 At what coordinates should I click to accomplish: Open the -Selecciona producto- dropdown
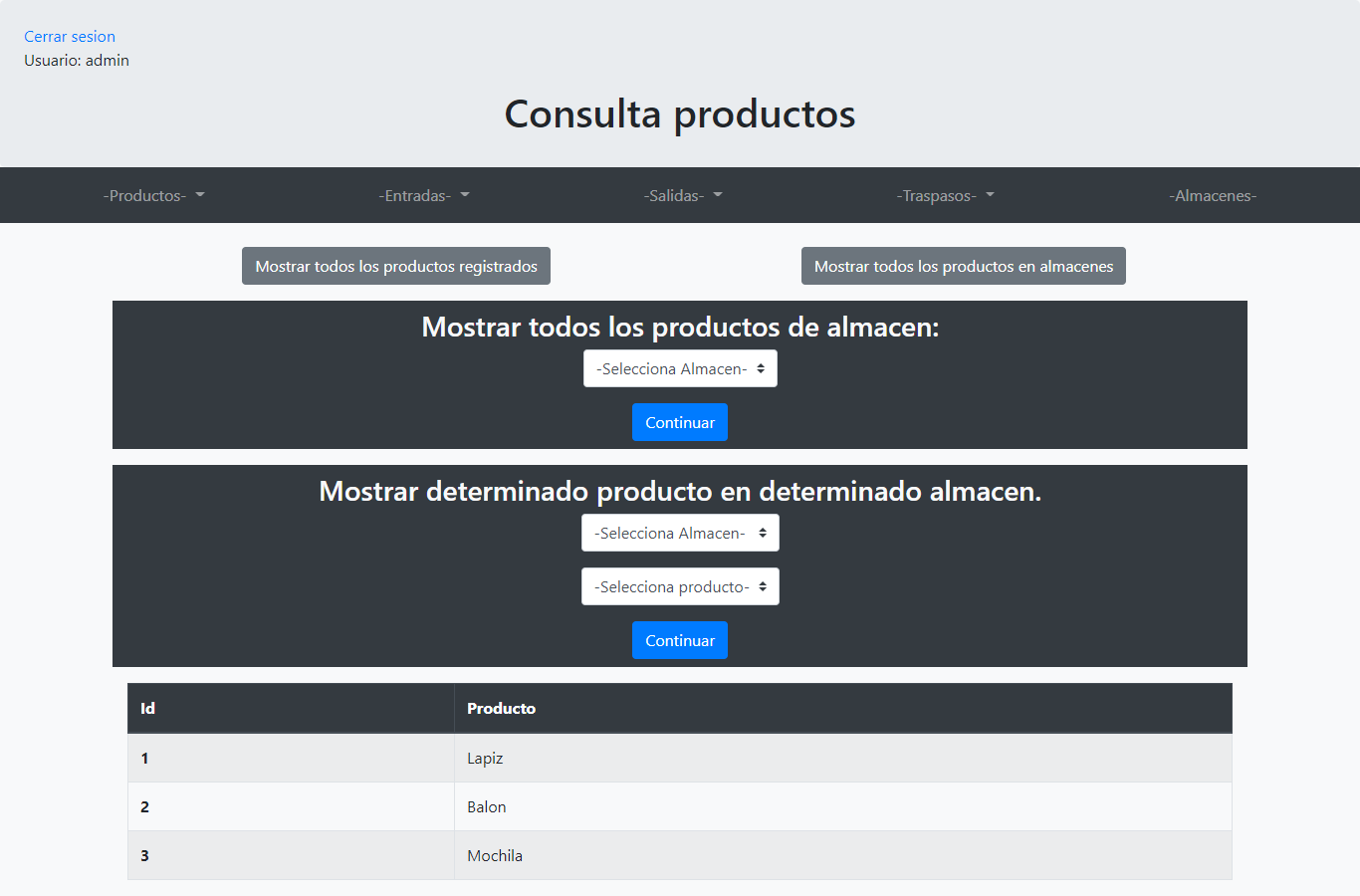pyautogui.click(x=680, y=586)
